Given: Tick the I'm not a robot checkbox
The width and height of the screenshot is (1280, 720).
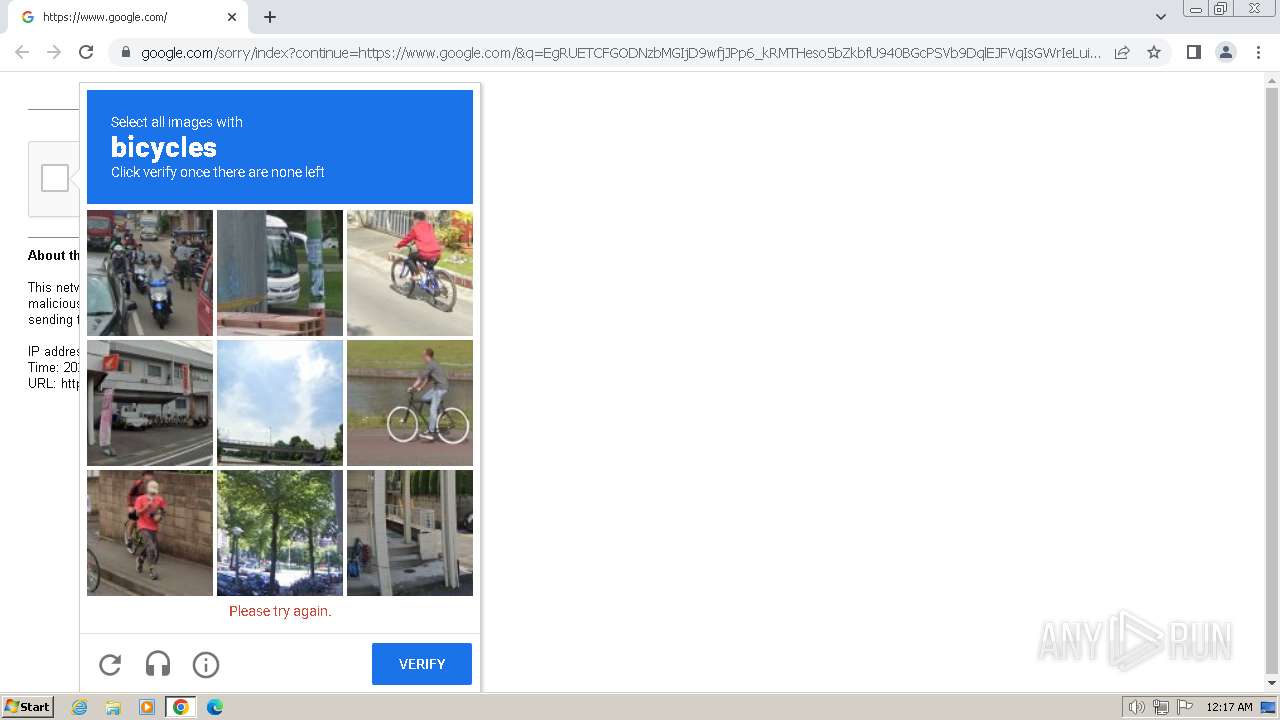Looking at the screenshot, I should coord(55,178).
